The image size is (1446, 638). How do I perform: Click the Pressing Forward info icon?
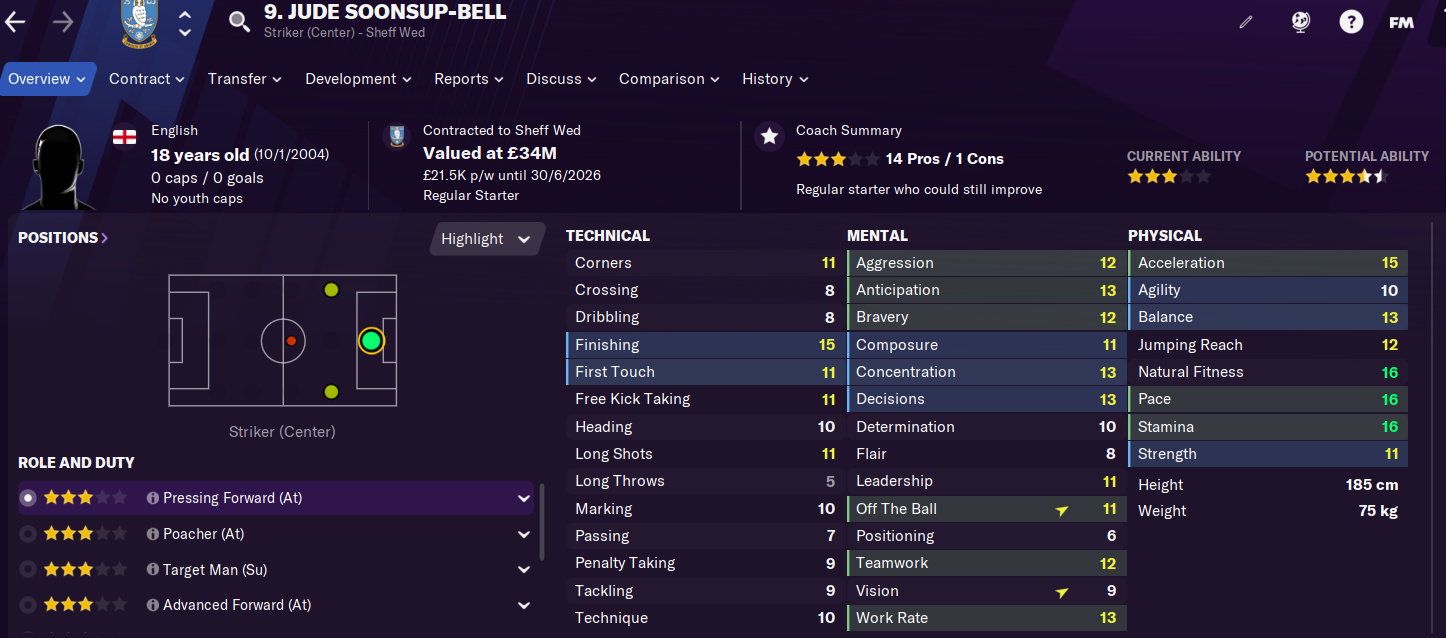(x=153, y=498)
